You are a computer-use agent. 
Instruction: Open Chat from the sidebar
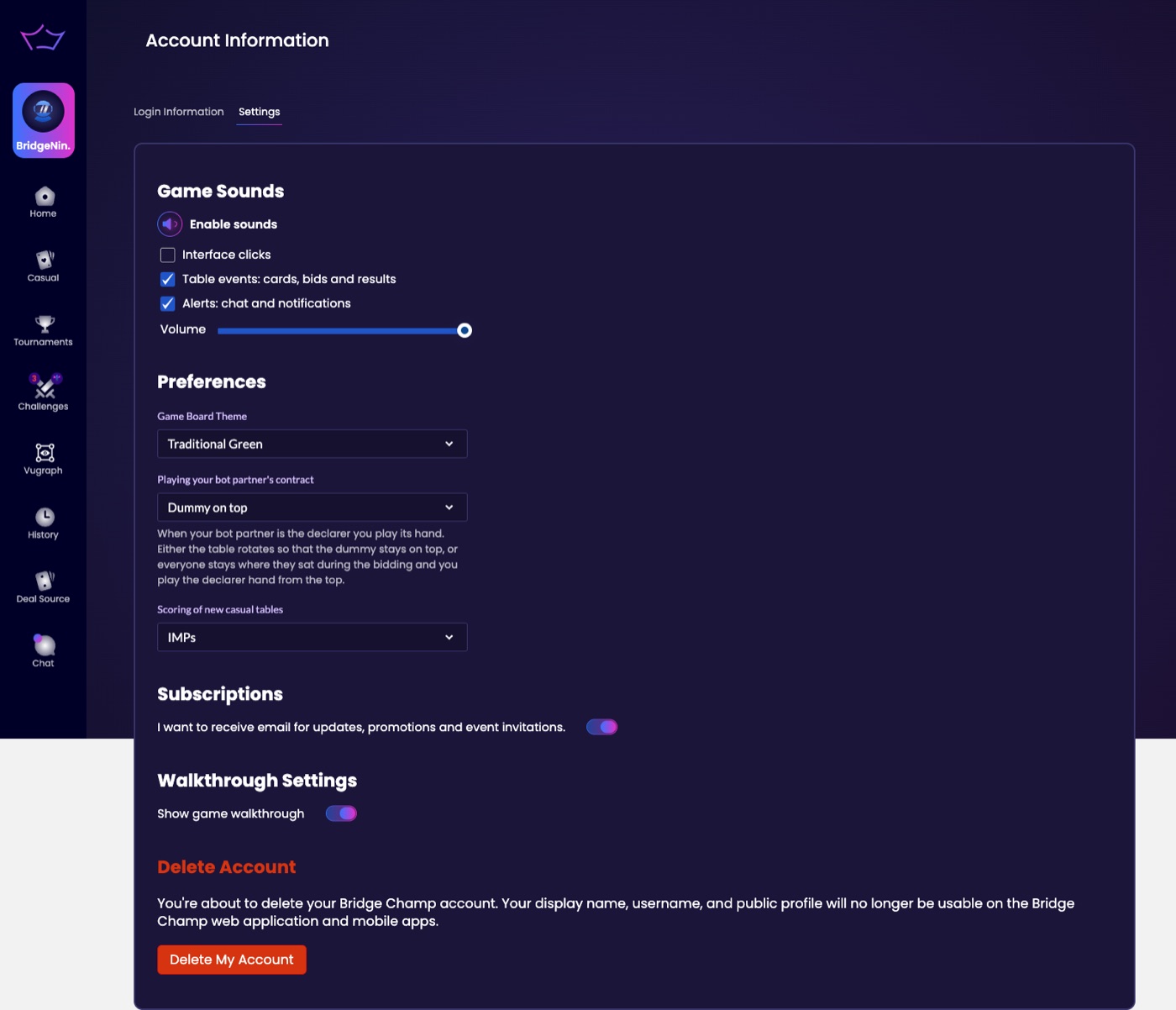coord(44,651)
